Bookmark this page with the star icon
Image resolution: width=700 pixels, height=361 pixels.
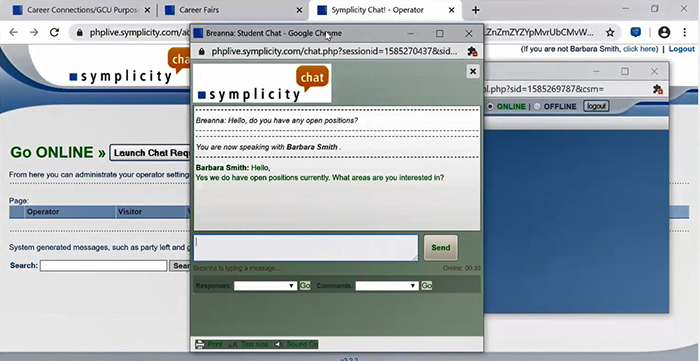610,33
